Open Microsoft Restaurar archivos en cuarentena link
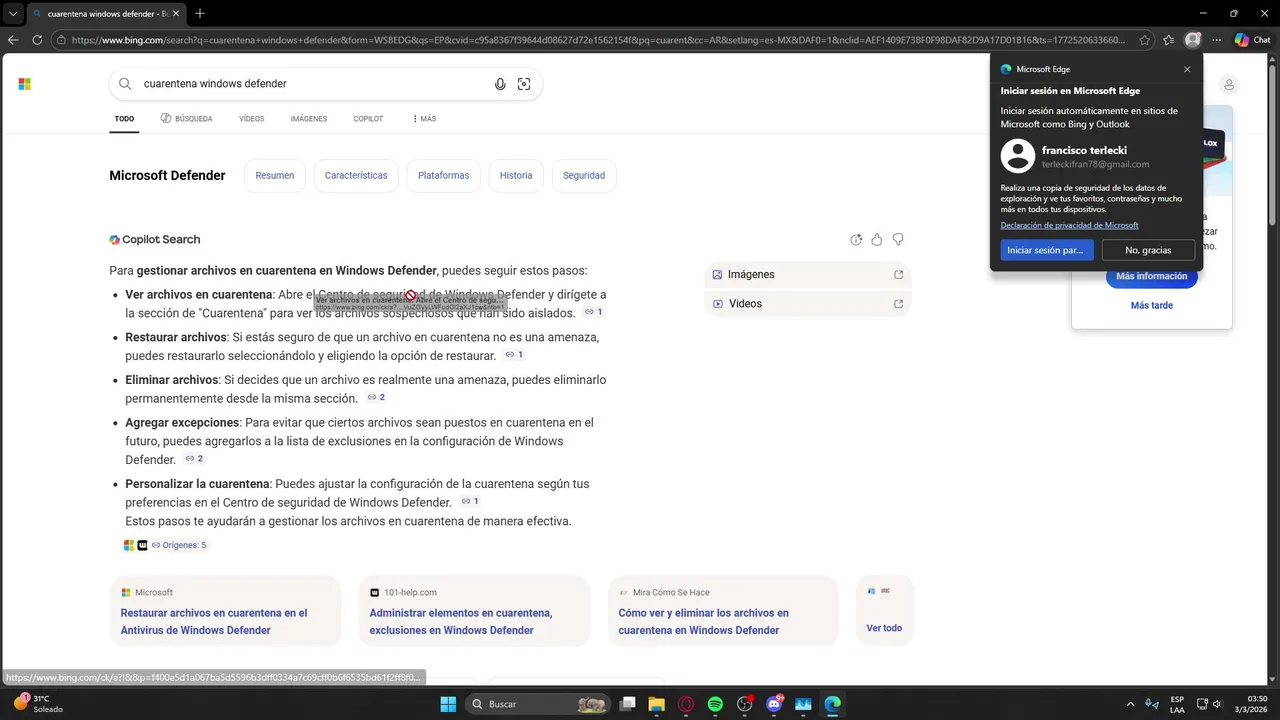The image size is (1280, 720). 225,611
